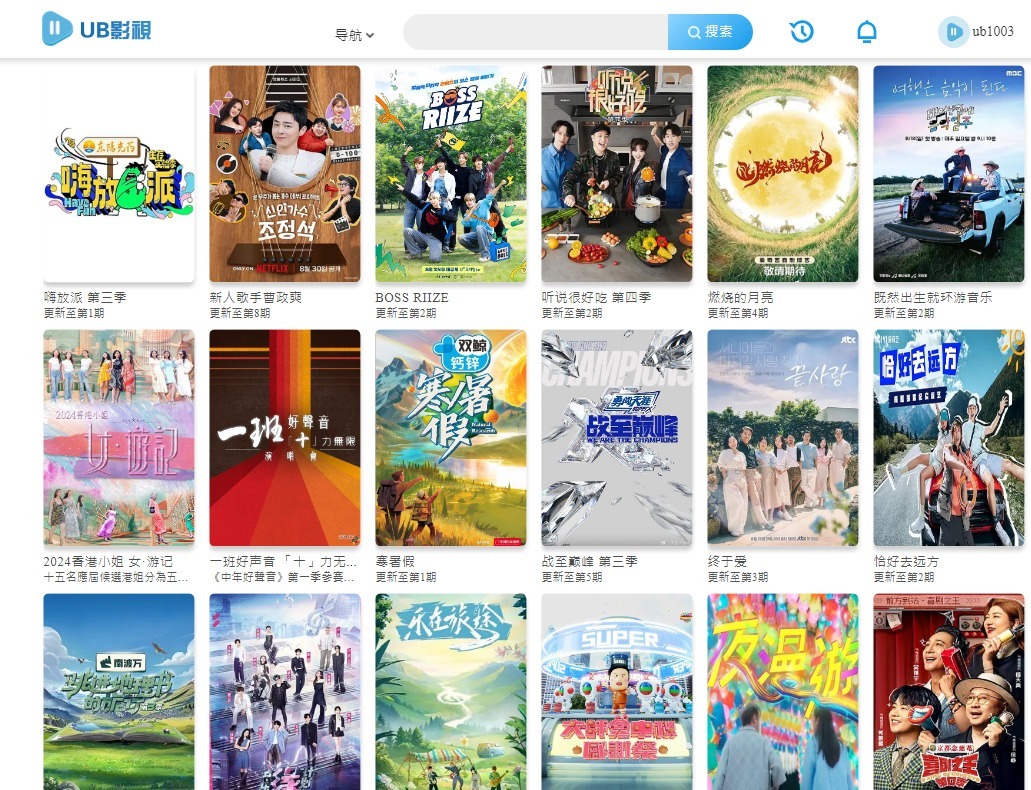Open the 新人歌手曹政奭 poster
1031x790 pixels.
pos(285,174)
